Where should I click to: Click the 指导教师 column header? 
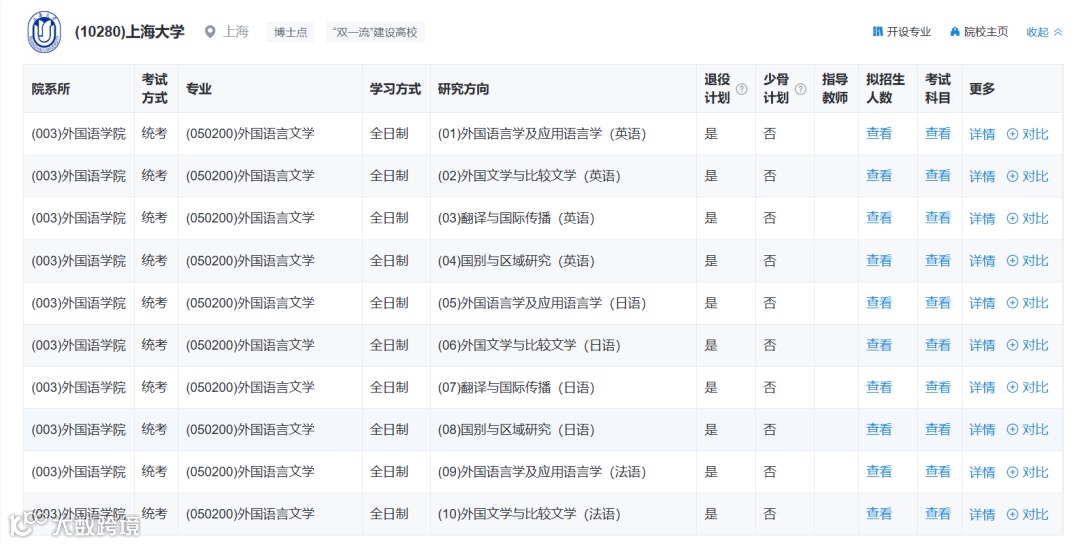pos(835,89)
